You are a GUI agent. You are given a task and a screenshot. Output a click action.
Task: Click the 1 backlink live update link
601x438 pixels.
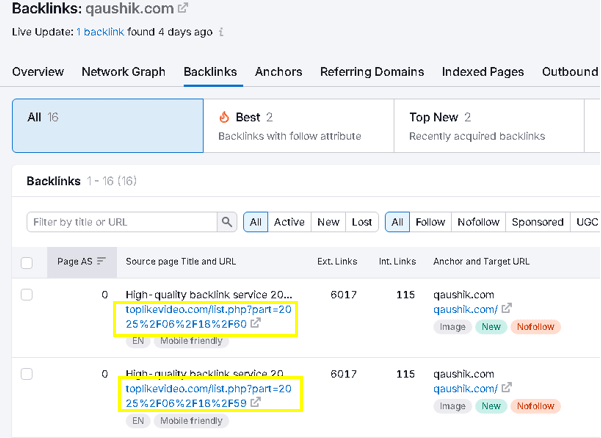point(100,32)
